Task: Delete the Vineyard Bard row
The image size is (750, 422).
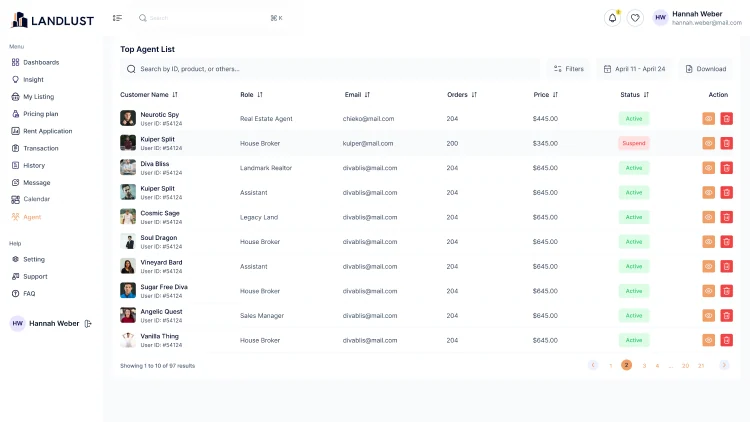Action: [x=726, y=267]
